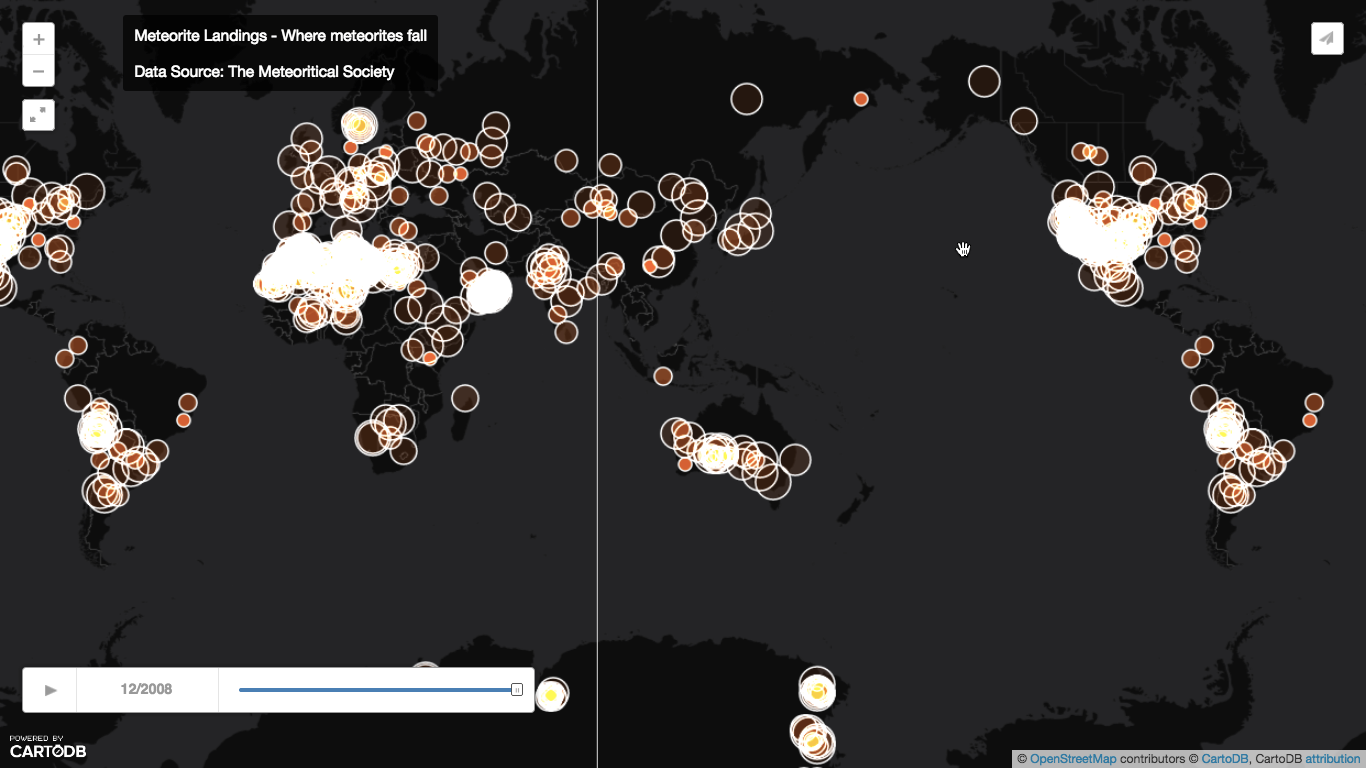Click the zoom in plus button
This screenshot has width=1366, height=768.
coord(38,40)
